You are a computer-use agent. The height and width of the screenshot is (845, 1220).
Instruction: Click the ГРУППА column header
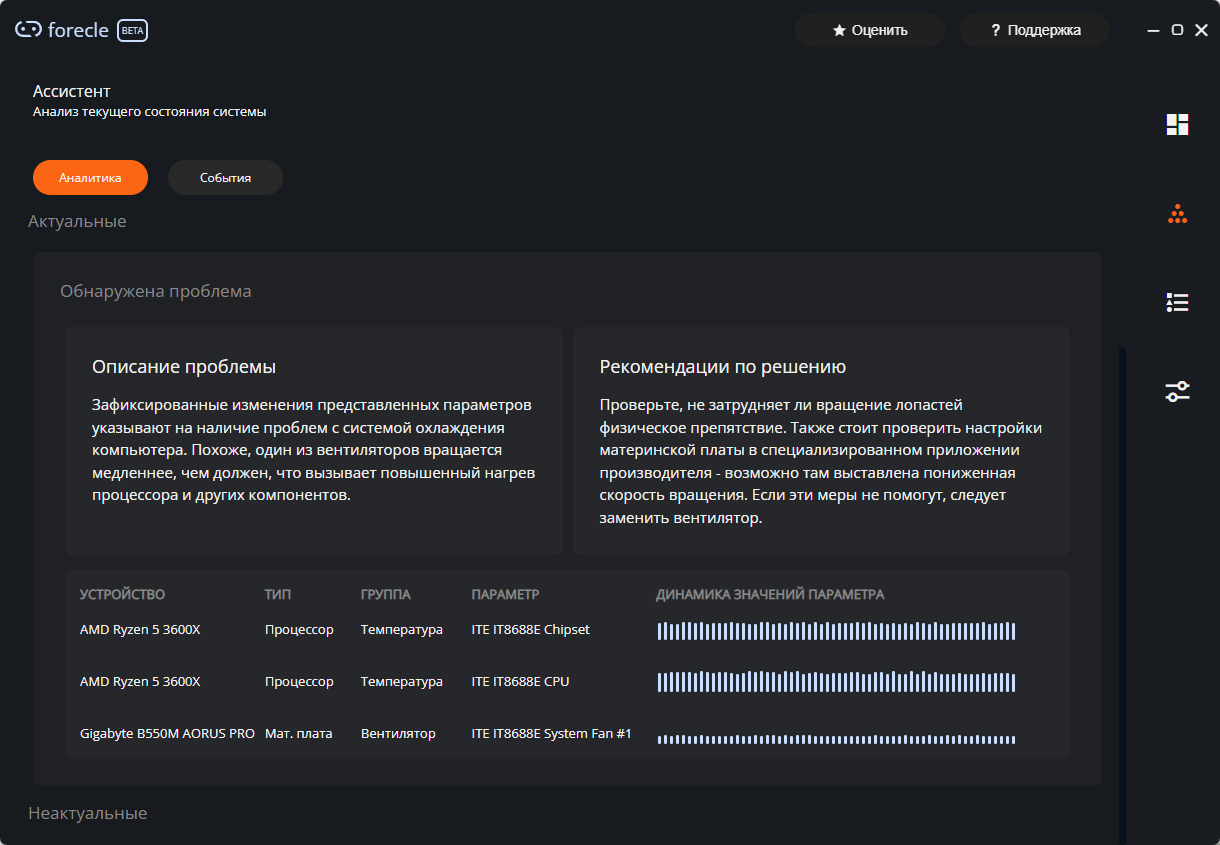(x=386, y=595)
